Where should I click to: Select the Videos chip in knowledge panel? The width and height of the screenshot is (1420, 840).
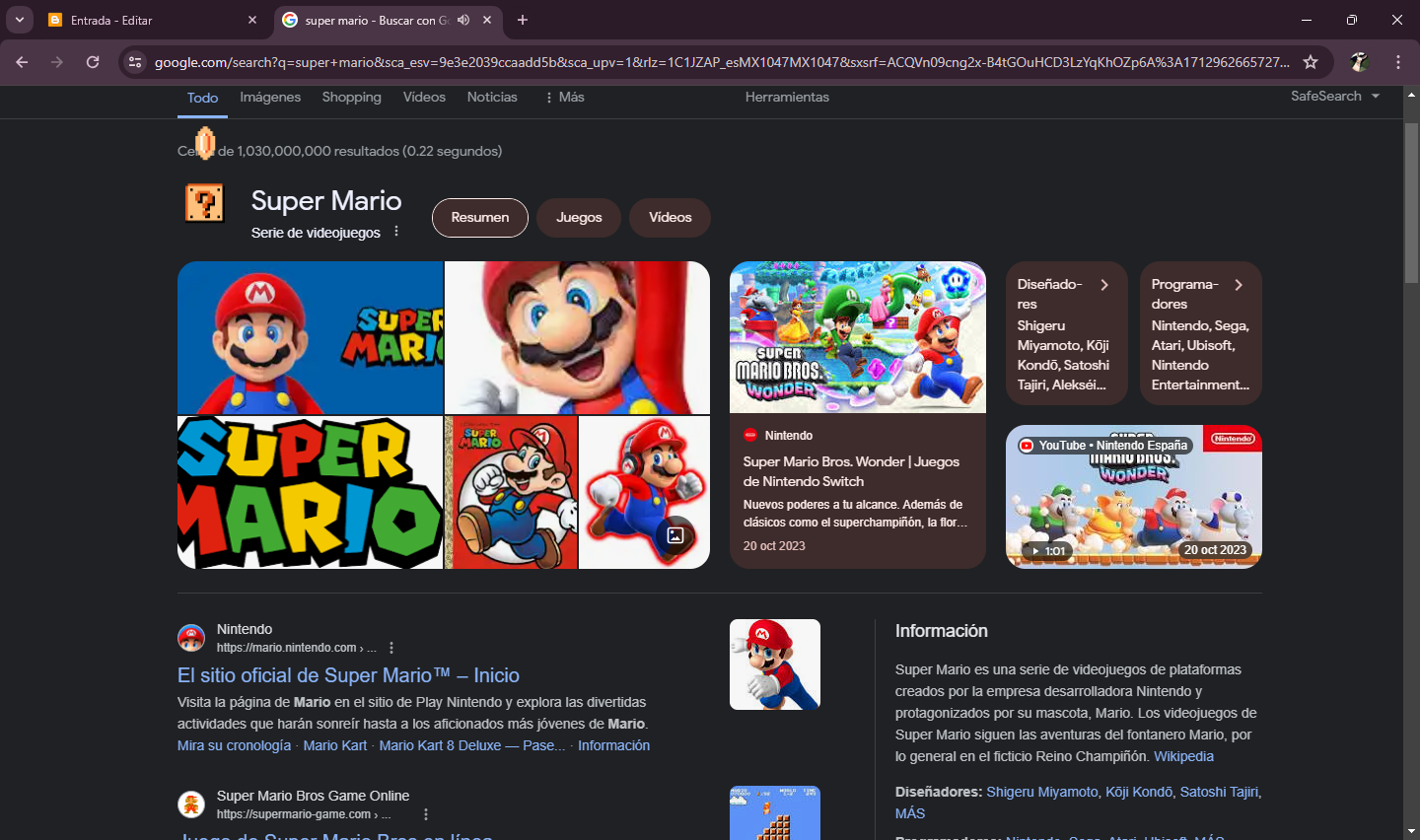click(x=671, y=218)
